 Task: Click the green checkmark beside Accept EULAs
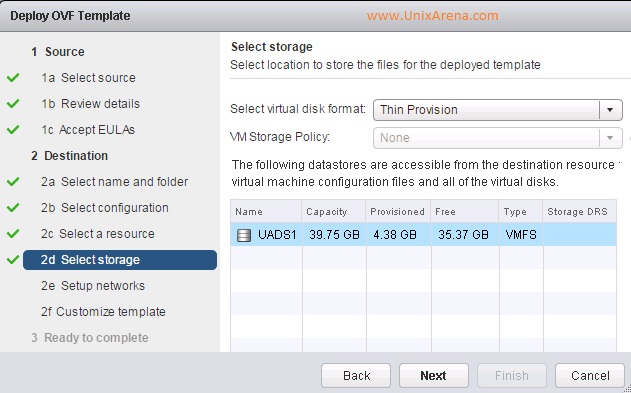pyautogui.click(x=13, y=130)
